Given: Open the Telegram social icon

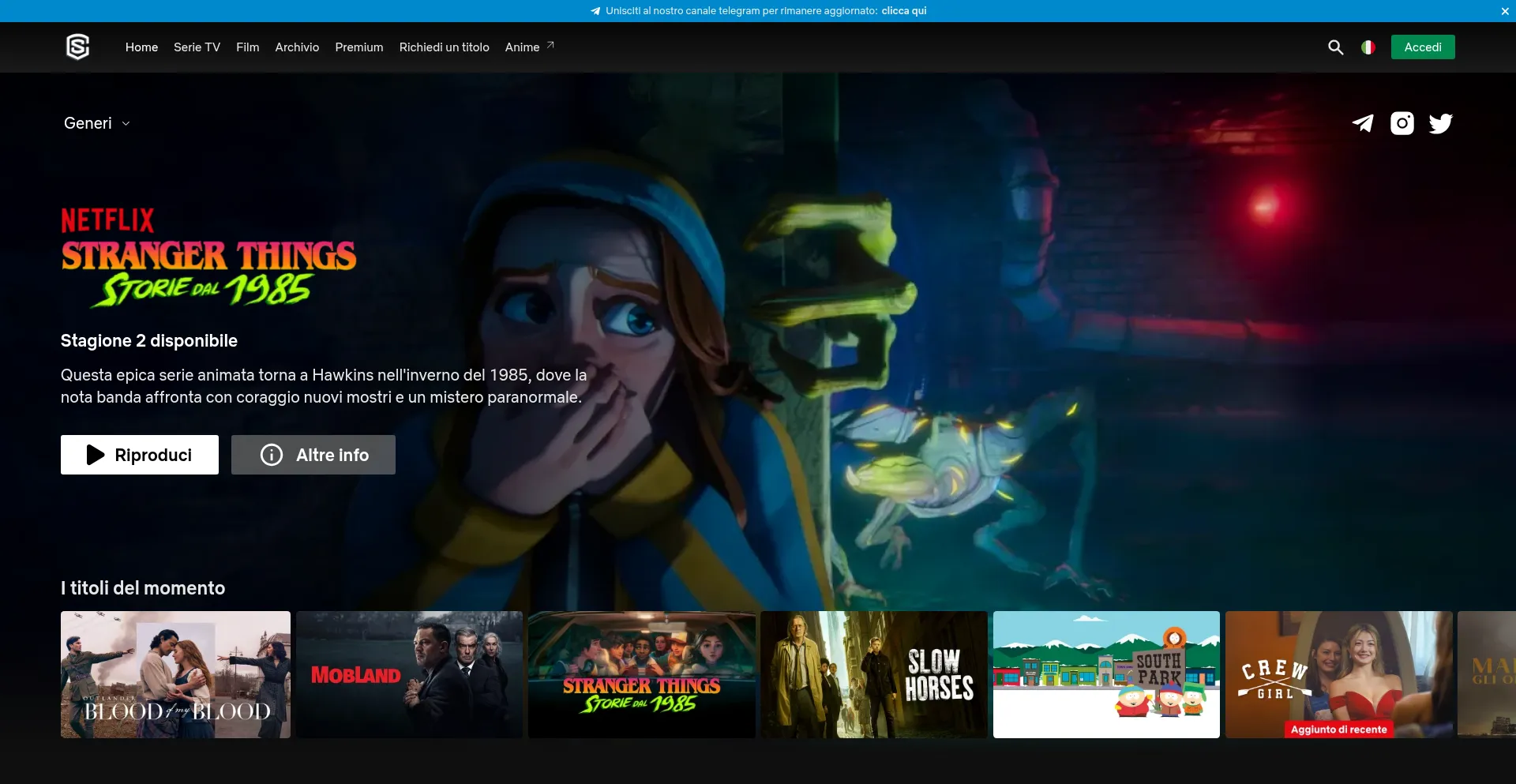Looking at the screenshot, I should [x=1363, y=123].
